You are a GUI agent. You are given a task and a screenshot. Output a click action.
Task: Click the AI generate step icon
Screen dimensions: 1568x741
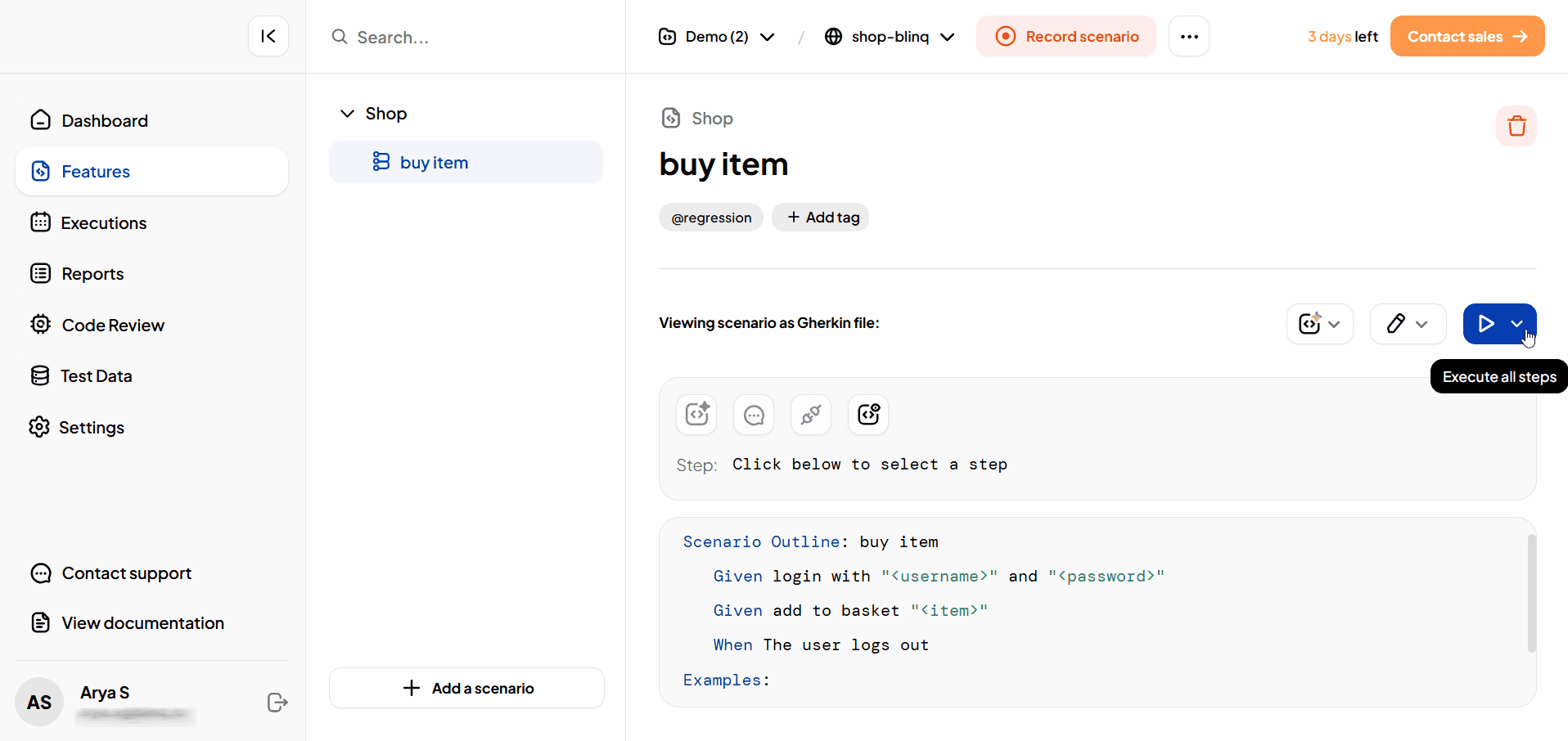click(696, 415)
